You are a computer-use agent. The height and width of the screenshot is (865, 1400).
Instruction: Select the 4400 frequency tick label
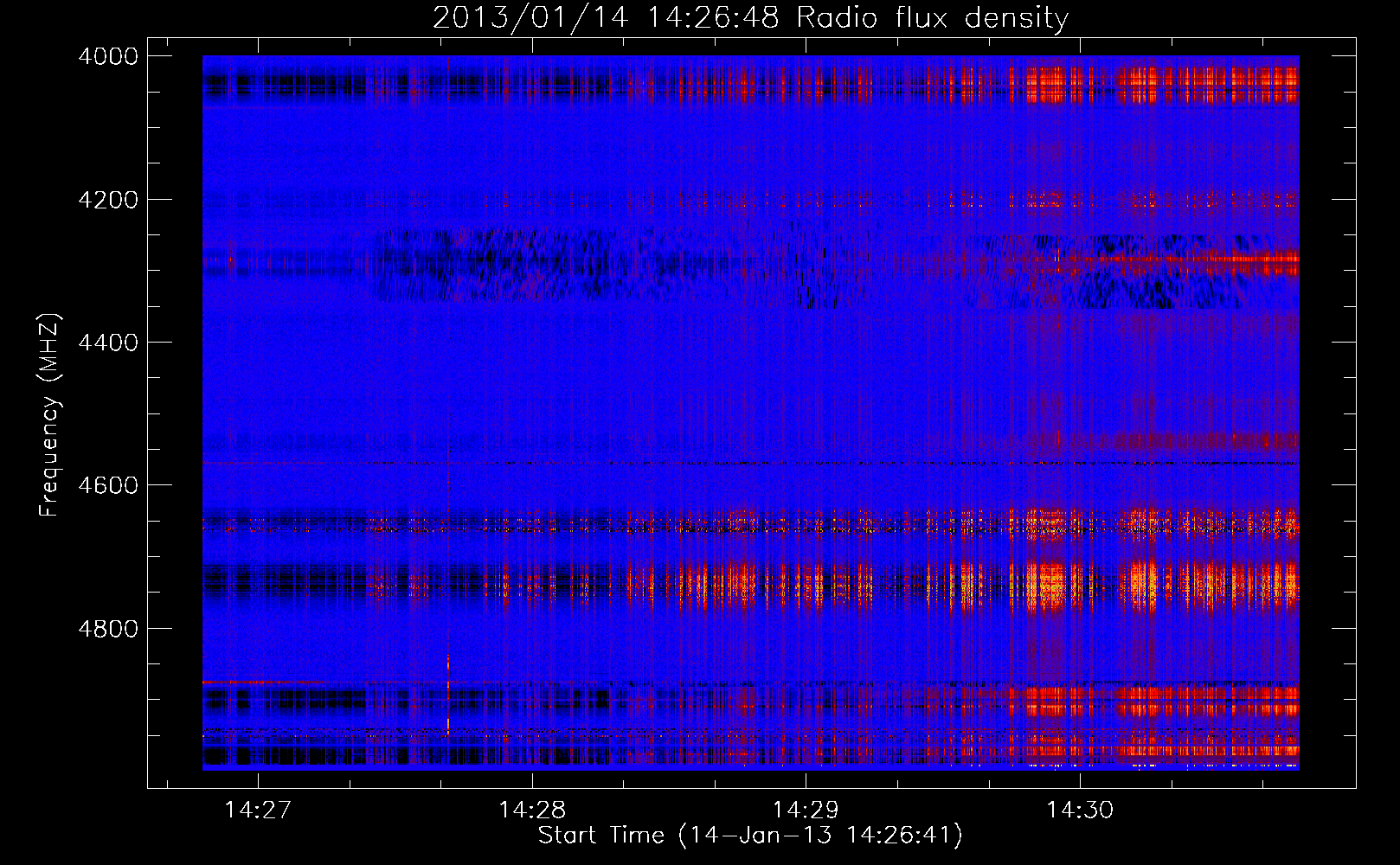pos(108,343)
